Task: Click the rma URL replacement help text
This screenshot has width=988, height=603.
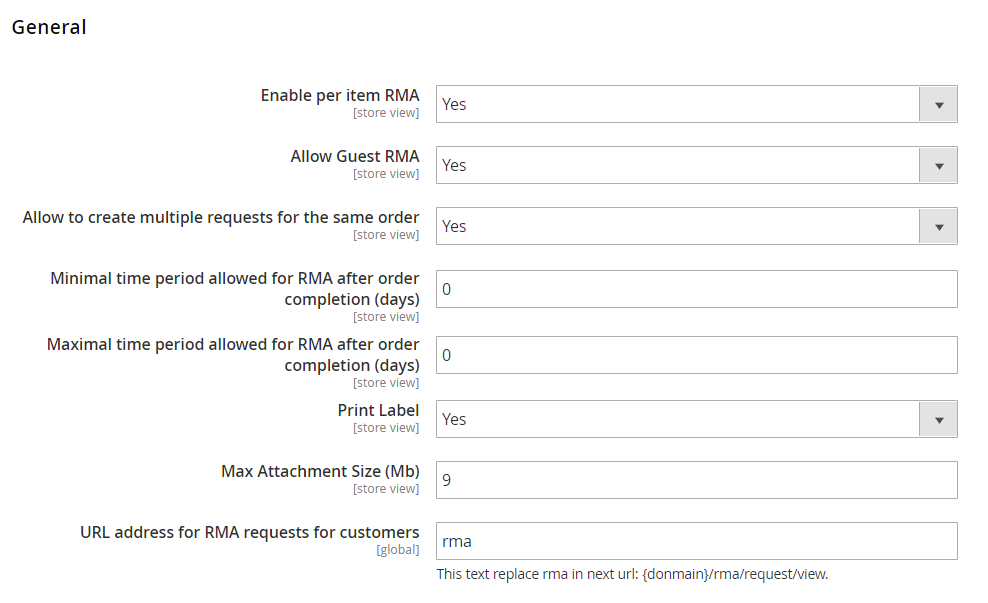Action: (632, 574)
